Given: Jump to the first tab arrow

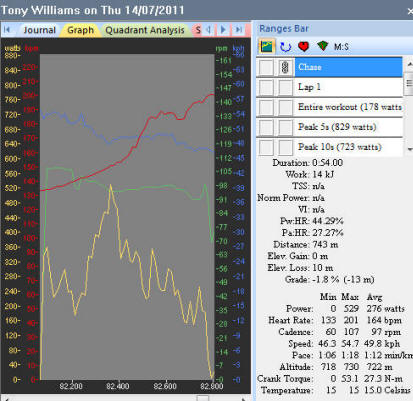Looking at the screenshot, I should [7, 30].
